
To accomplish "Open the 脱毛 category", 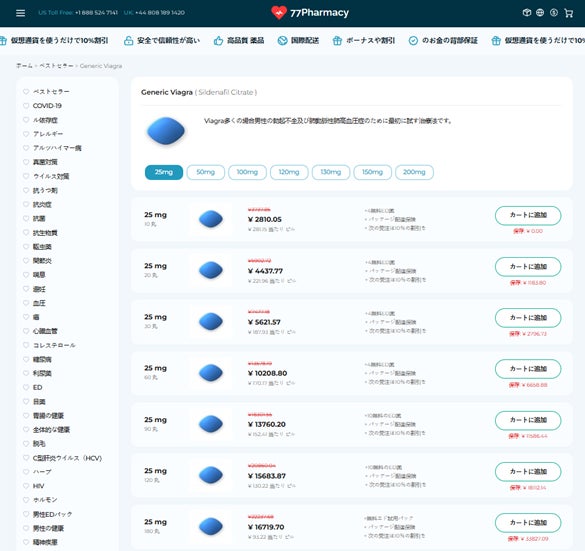I will [x=39, y=444].
